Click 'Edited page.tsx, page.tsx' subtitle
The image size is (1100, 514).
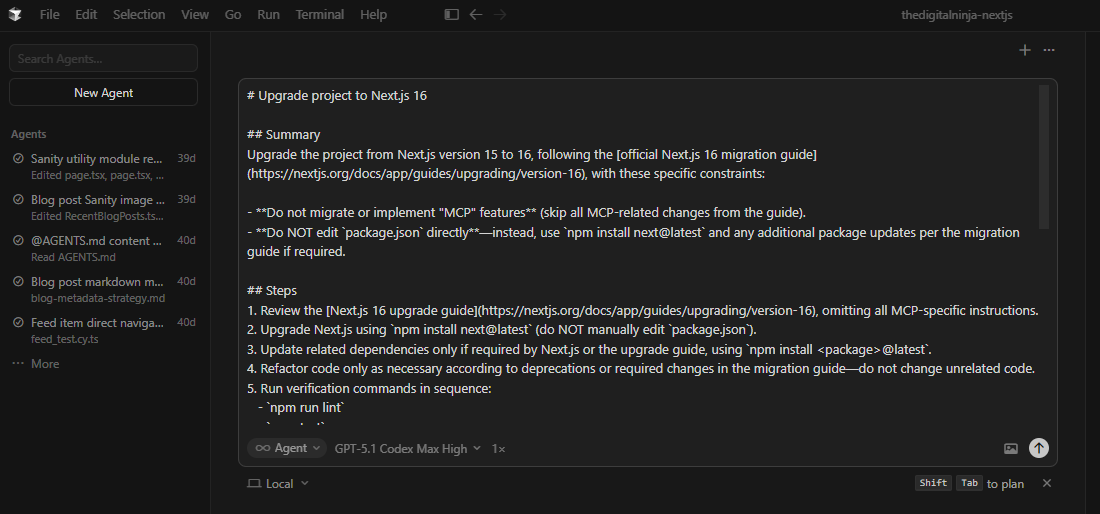coord(98,175)
